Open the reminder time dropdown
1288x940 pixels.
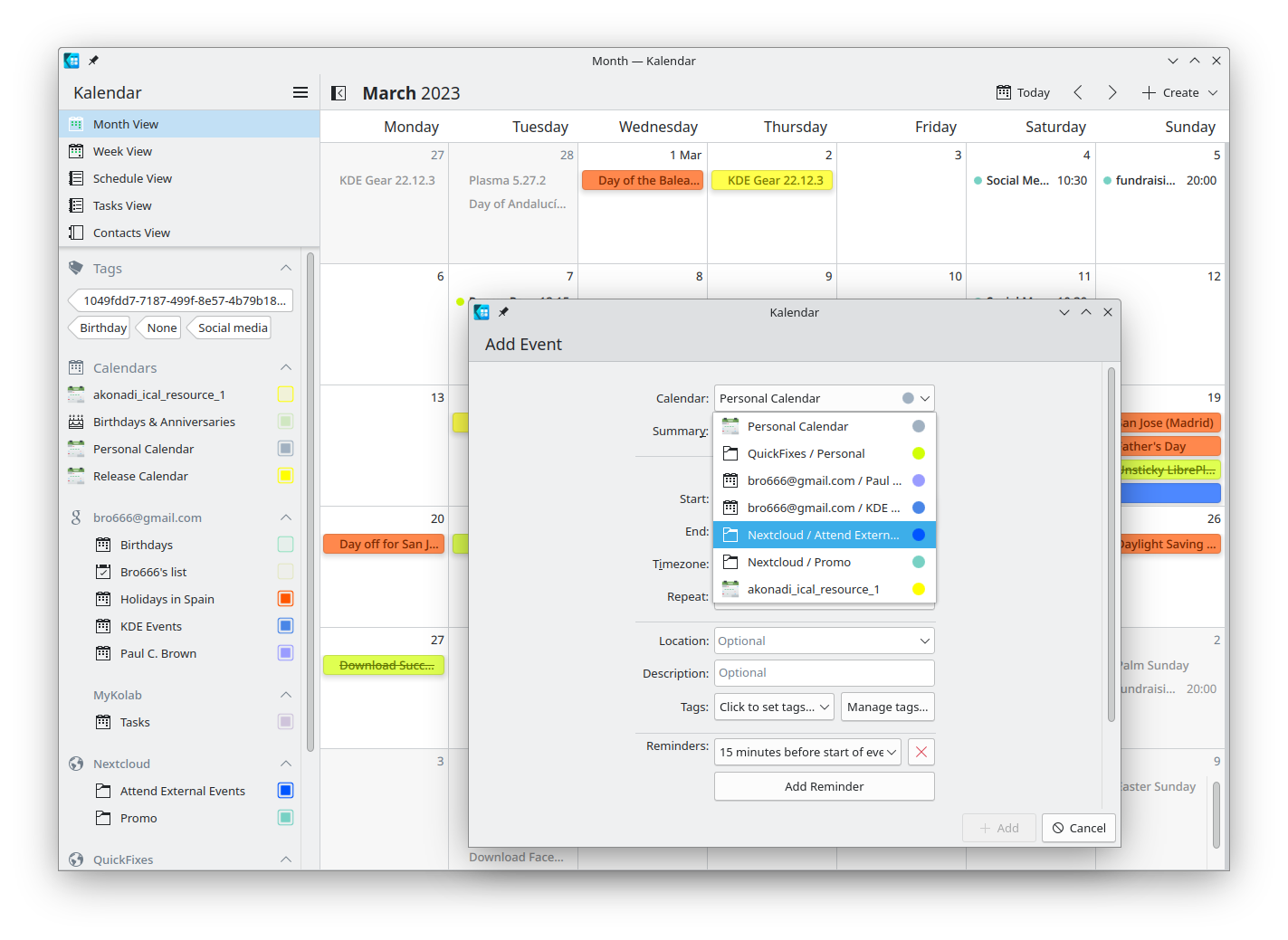tap(807, 752)
